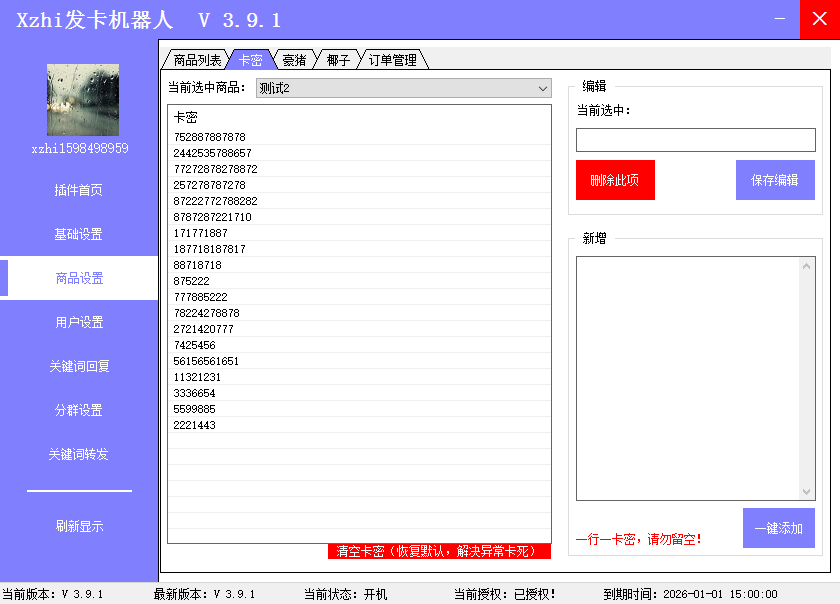Image resolution: width=840 pixels, height=604 pixels.
Task: Click the 保存编辑 button
Action: click(775, 180)
